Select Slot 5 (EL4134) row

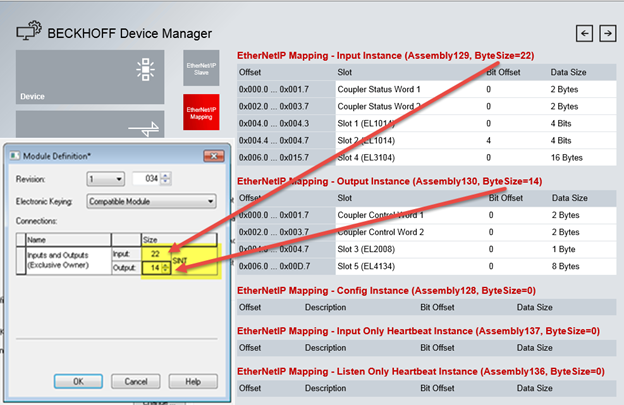click(427, 266)
